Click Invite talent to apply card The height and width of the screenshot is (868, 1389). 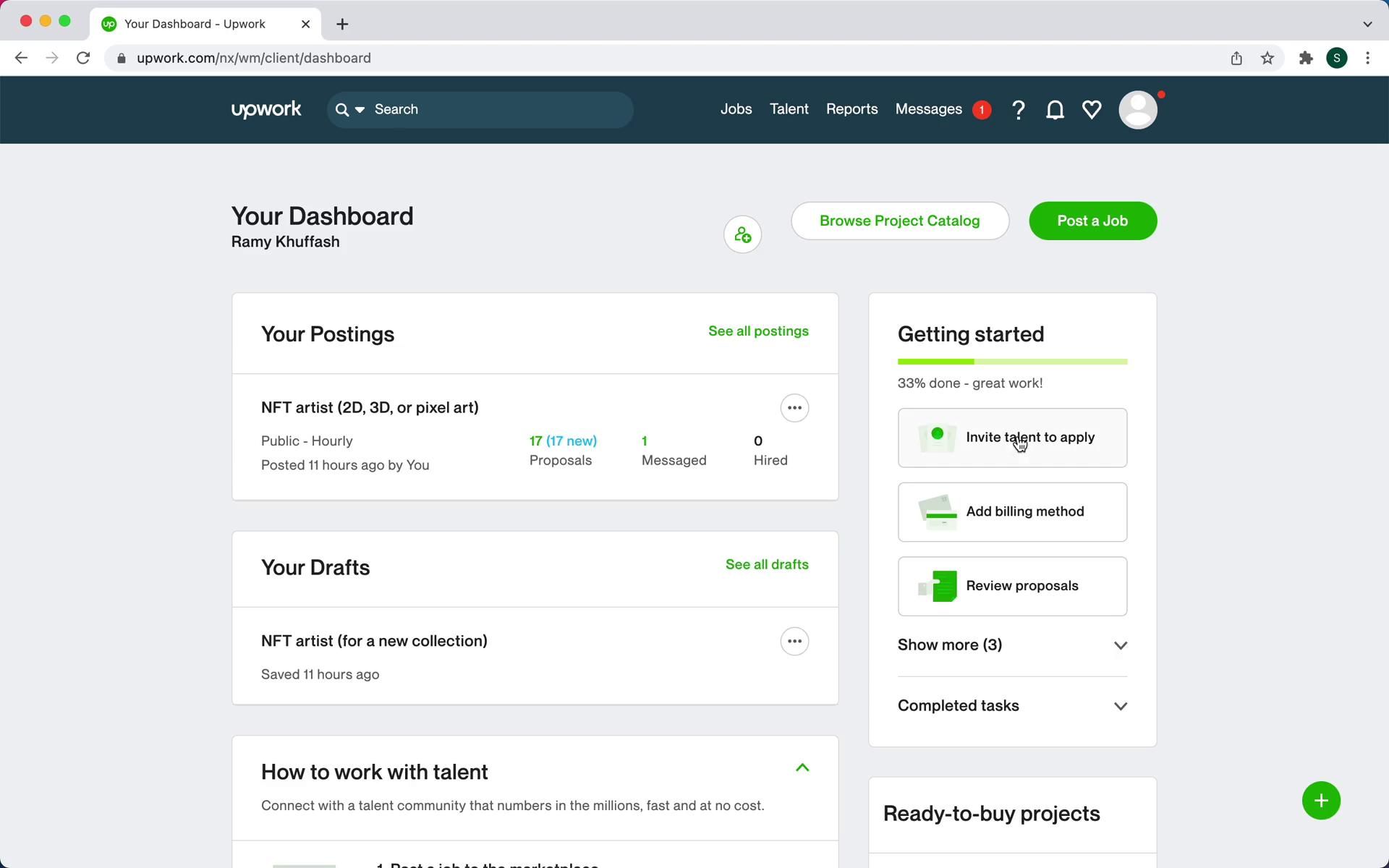1012,438
